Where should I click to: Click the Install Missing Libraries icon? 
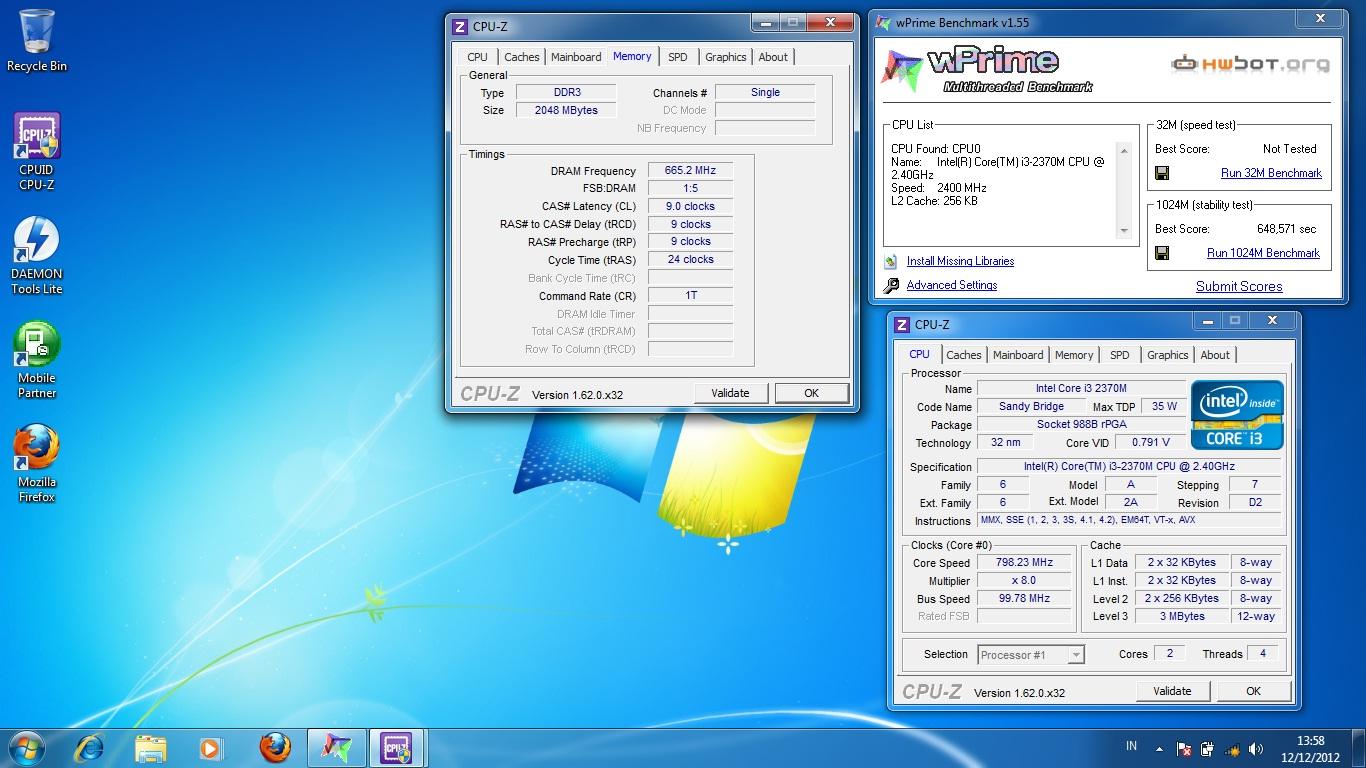click(x=891, y=261)
